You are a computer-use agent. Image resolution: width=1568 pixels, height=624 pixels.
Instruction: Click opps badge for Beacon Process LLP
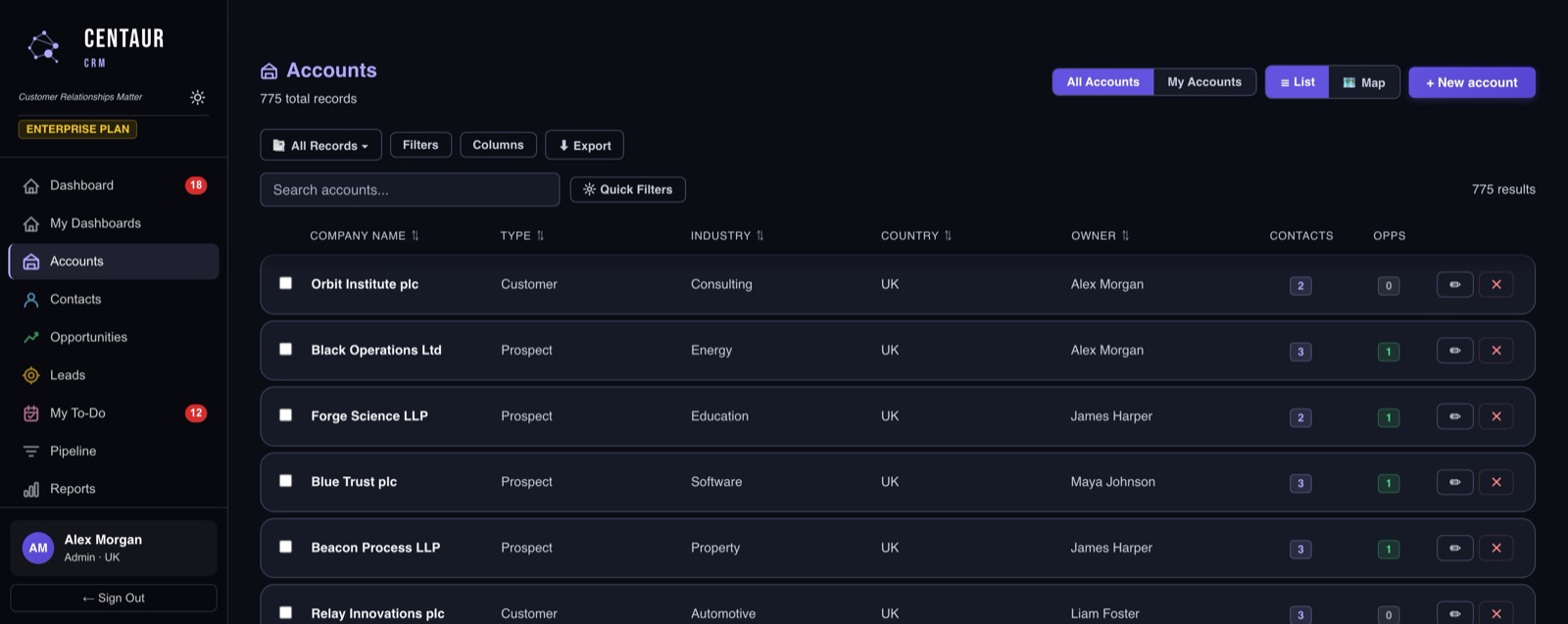coord(1389,549)
